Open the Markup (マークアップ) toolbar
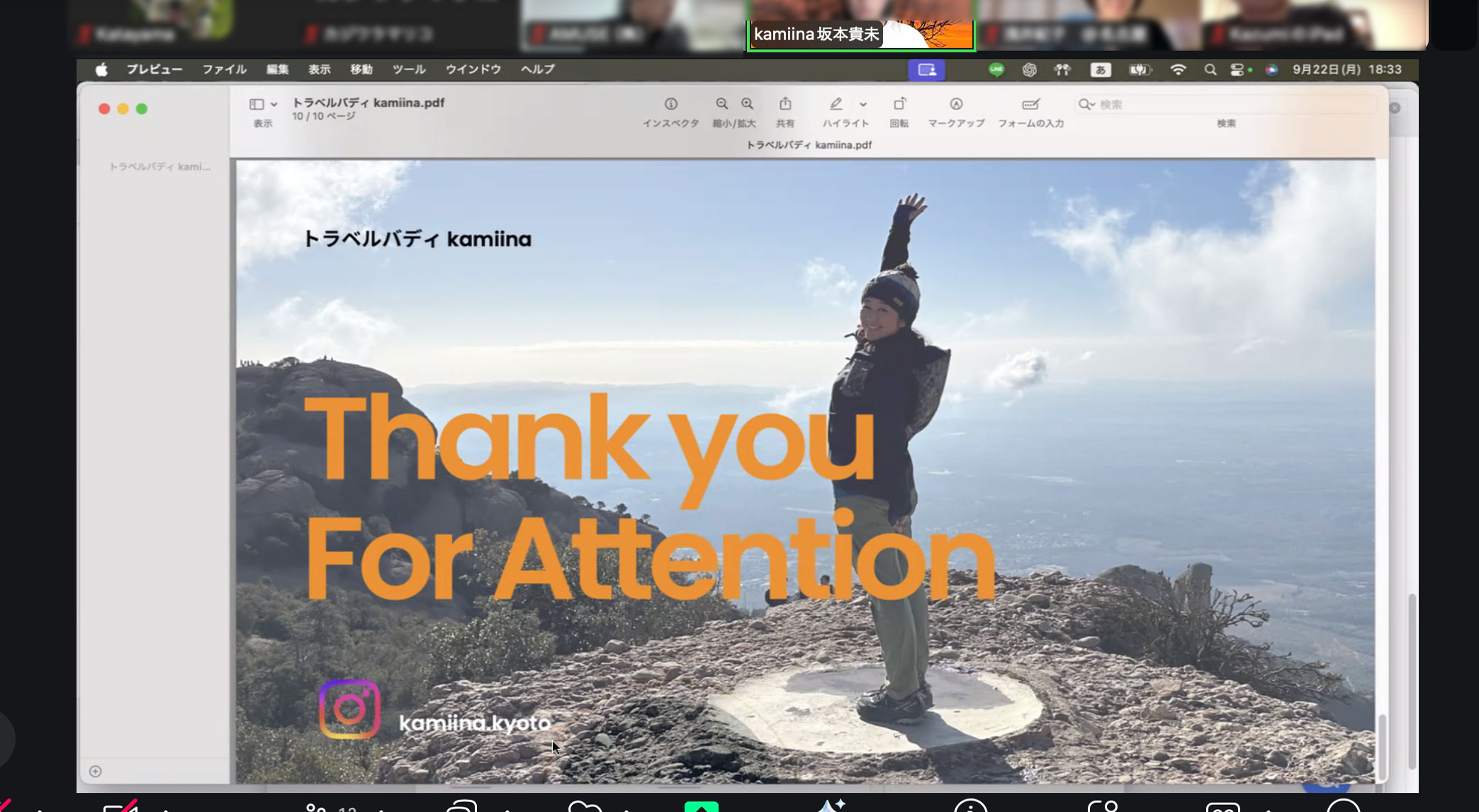Screen dimensions: 1479x812 click(956, 104)
